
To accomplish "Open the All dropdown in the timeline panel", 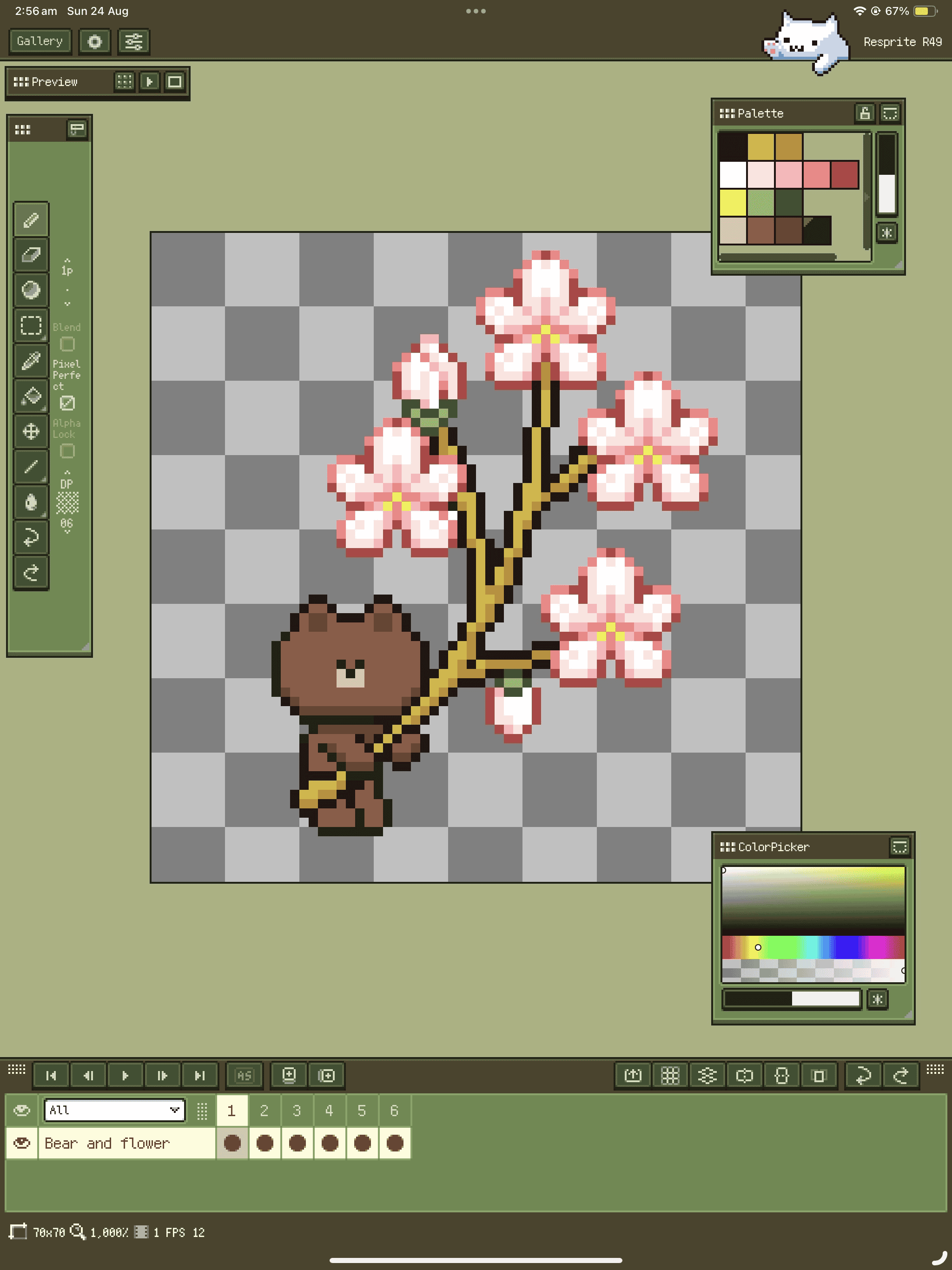I will 114,1110.
